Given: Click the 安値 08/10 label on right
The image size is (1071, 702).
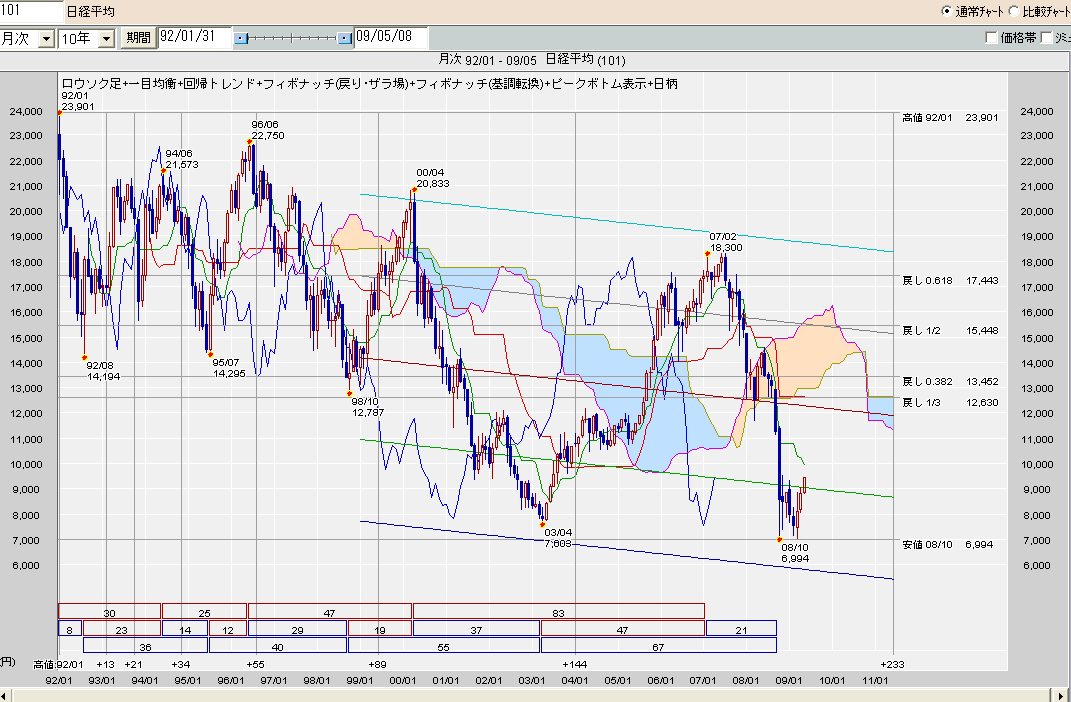Looking at the screenshot, I should [927, 544].
